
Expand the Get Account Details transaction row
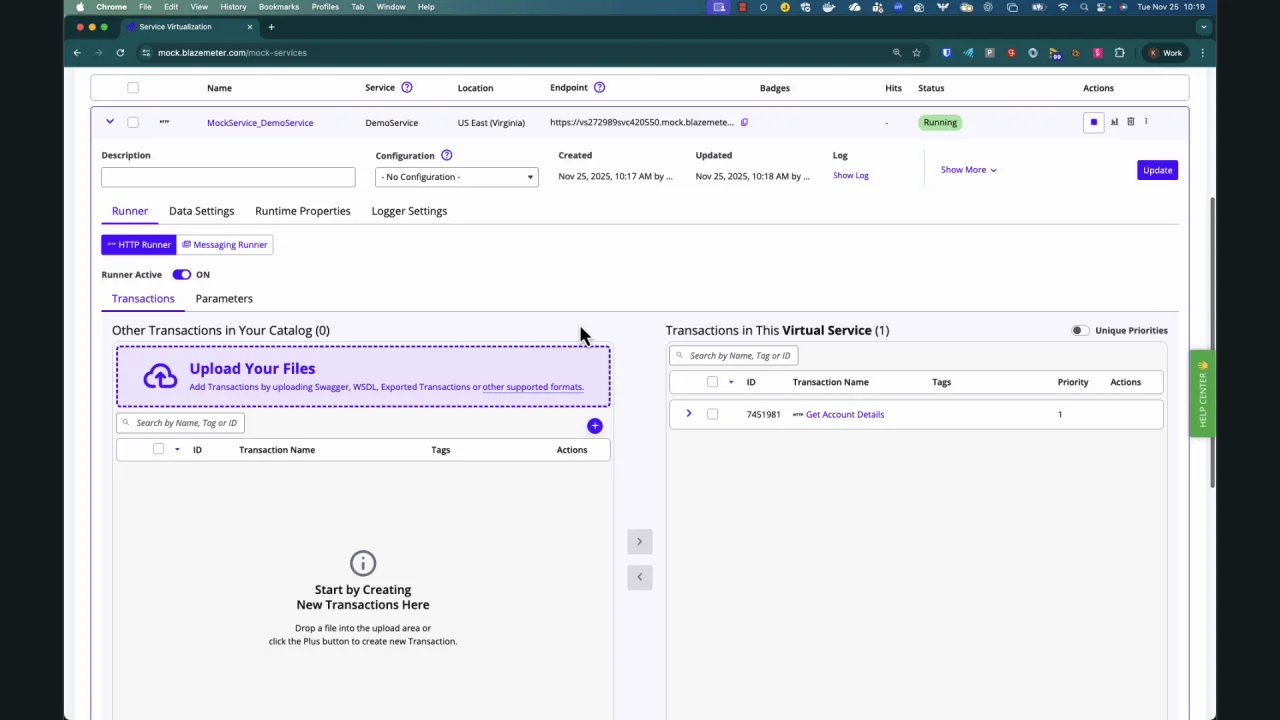688,414
